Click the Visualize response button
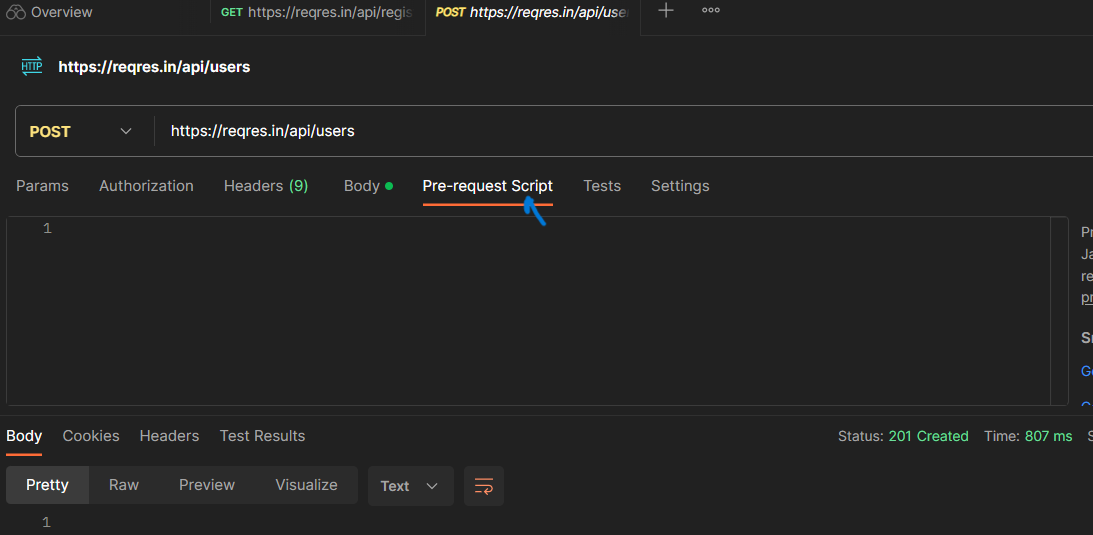This screenshot has width=1093, height=535. click(x=306, y=485)
